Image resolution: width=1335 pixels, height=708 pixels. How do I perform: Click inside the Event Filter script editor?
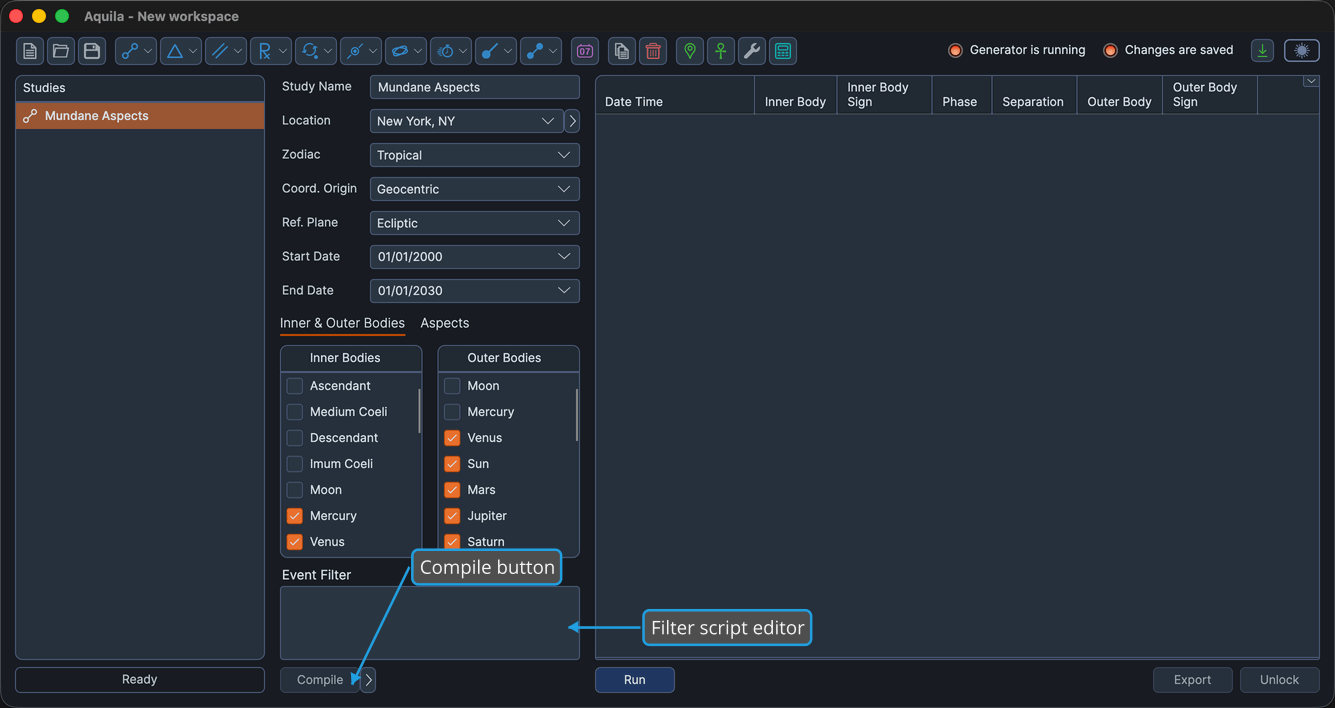[430, 623]
